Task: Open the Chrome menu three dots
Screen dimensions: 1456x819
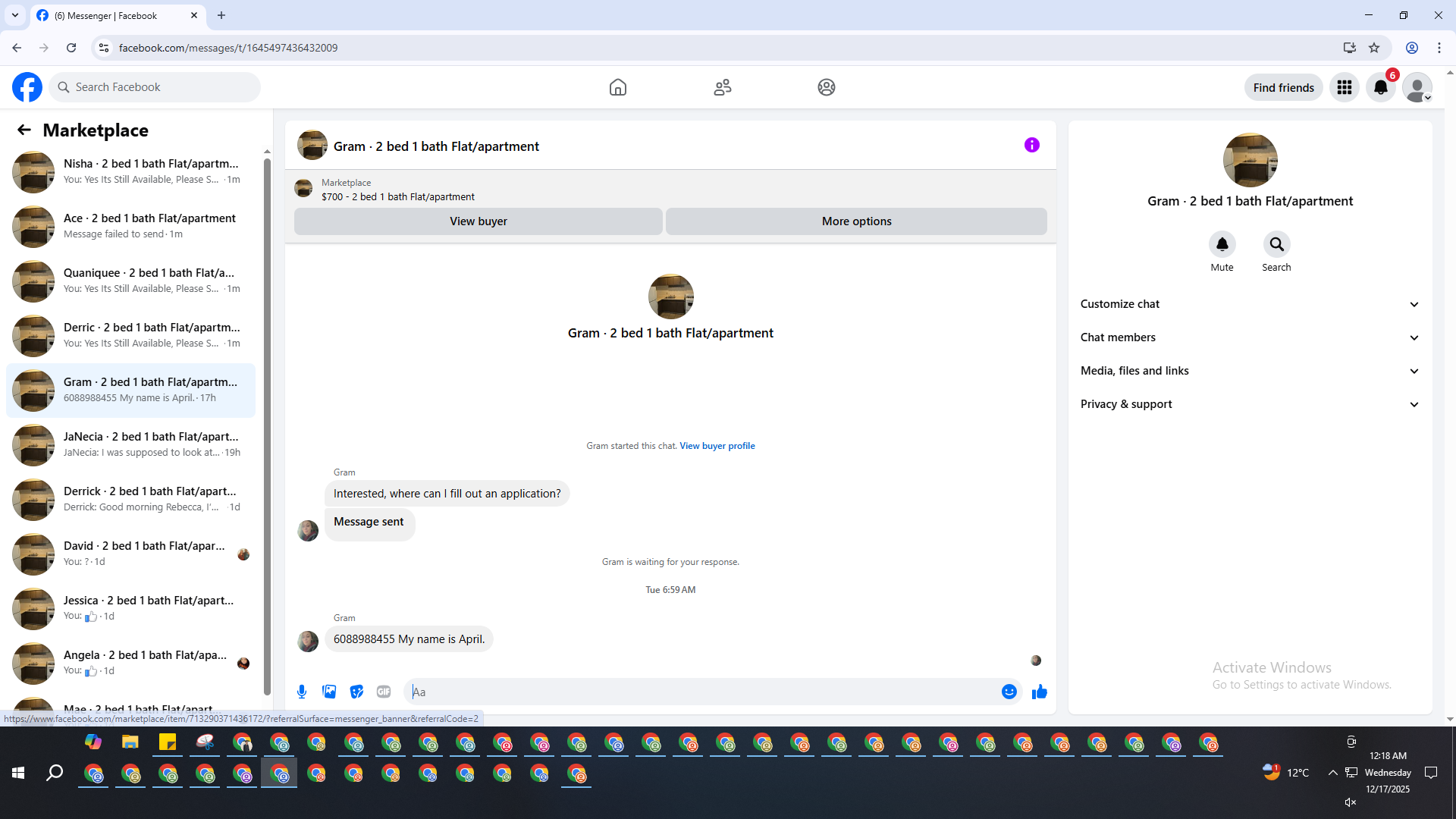Action: click(x=1439, y=48)
